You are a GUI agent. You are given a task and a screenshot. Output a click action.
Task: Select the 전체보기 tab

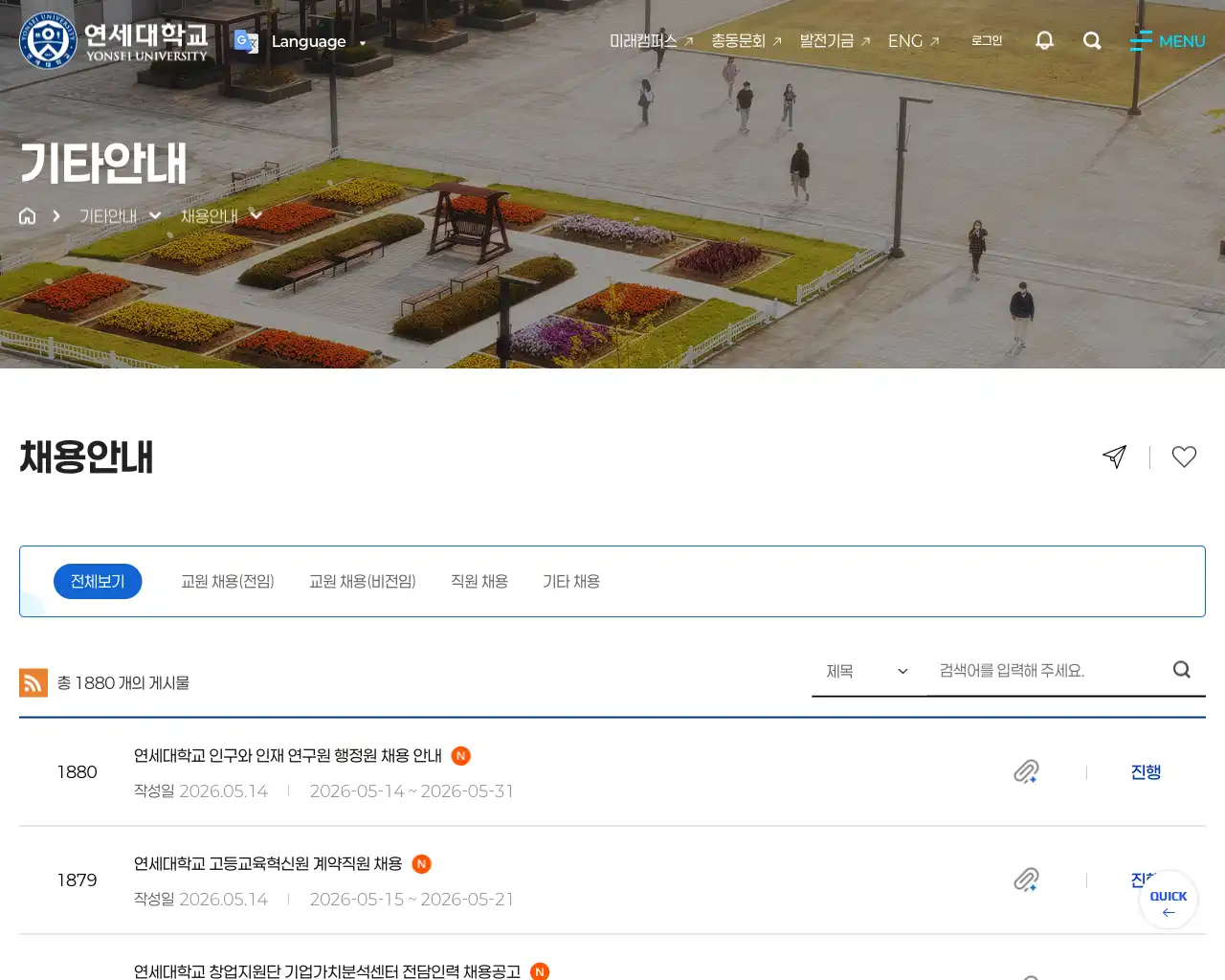click(x=98, y=582)
